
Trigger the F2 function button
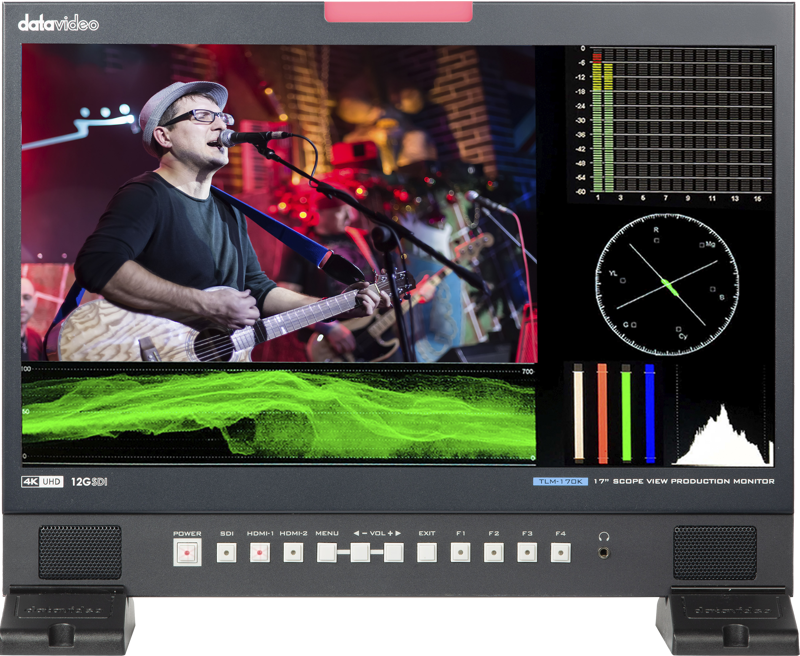coord(493,552)
